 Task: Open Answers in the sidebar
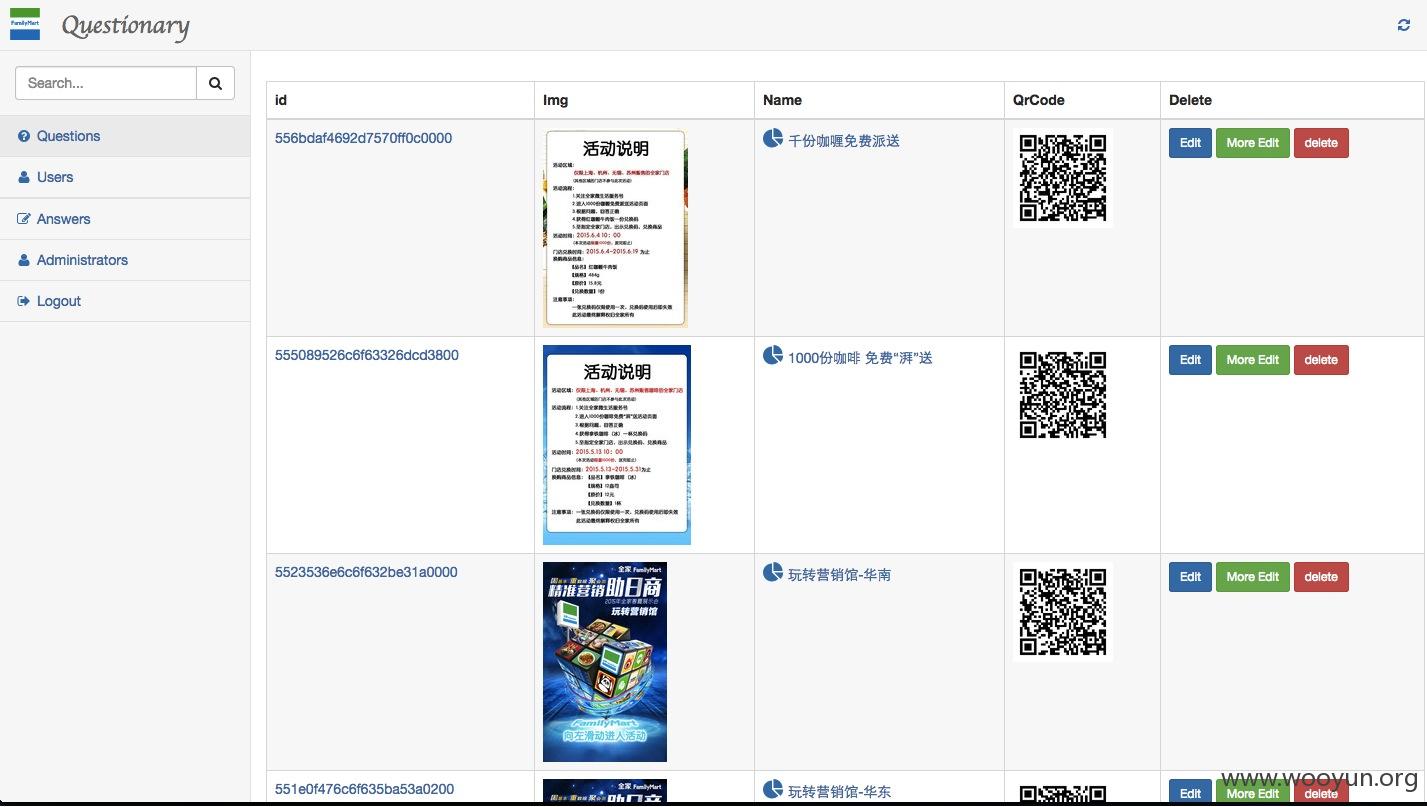point(125,219)
